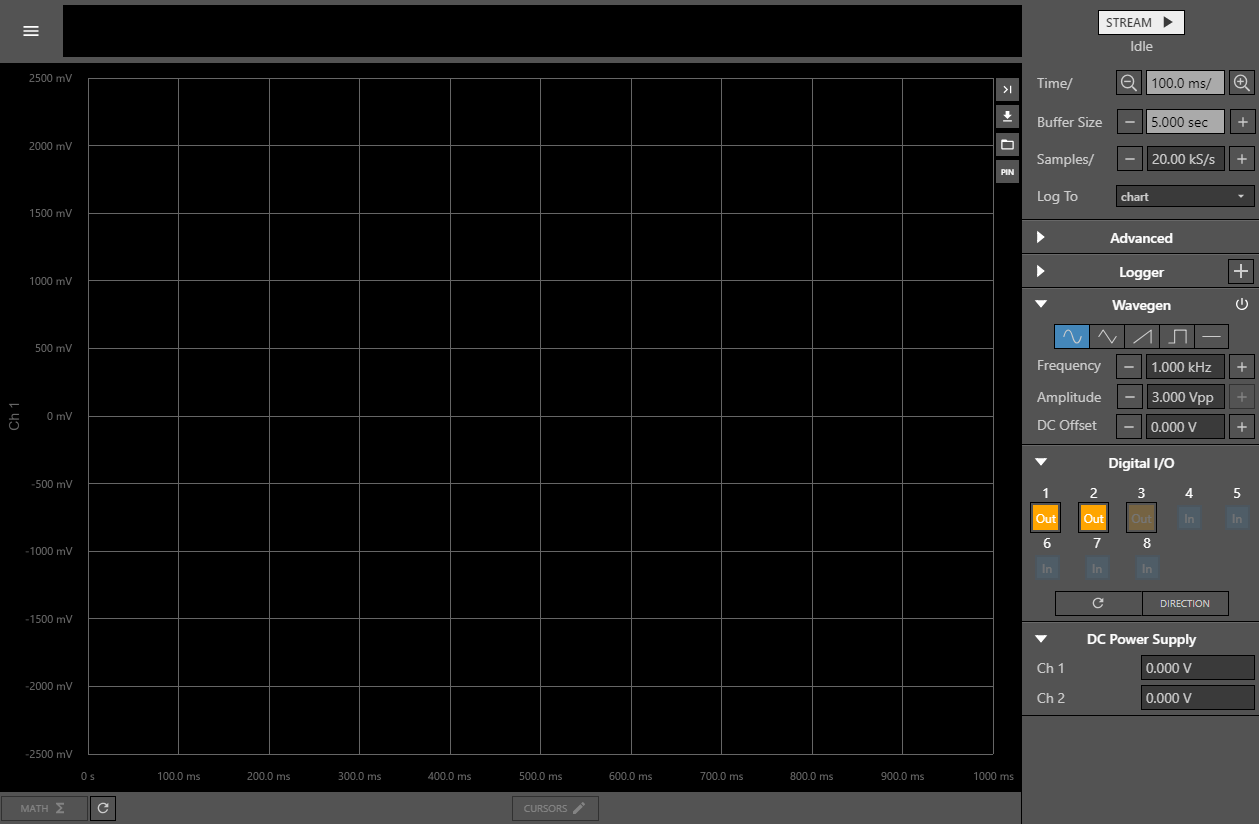The height and width of the screenshot is (824, 1259).
Task: Select the square waveform icon
Action: (1177, 336)
